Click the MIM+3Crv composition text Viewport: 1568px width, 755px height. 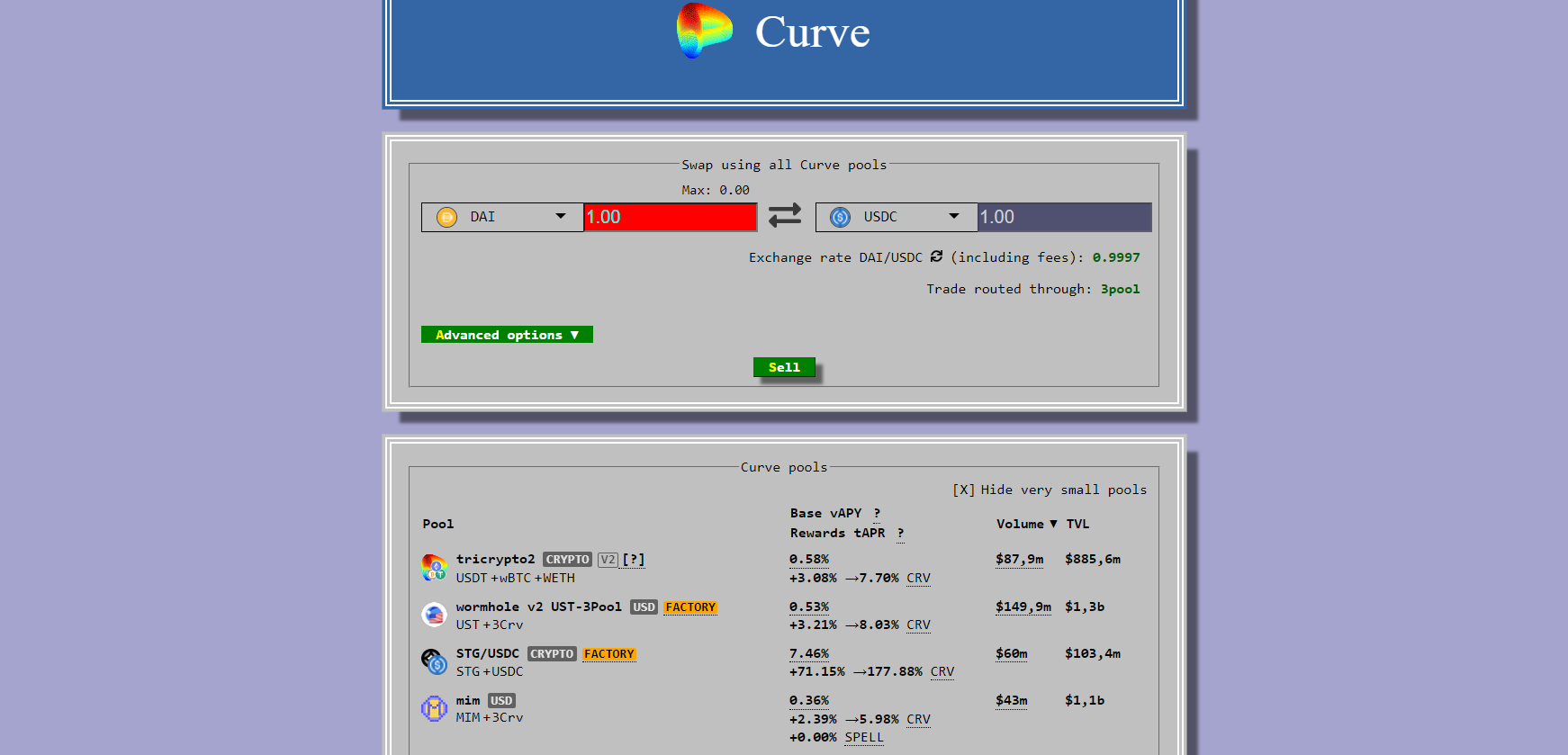click(489, 717)
